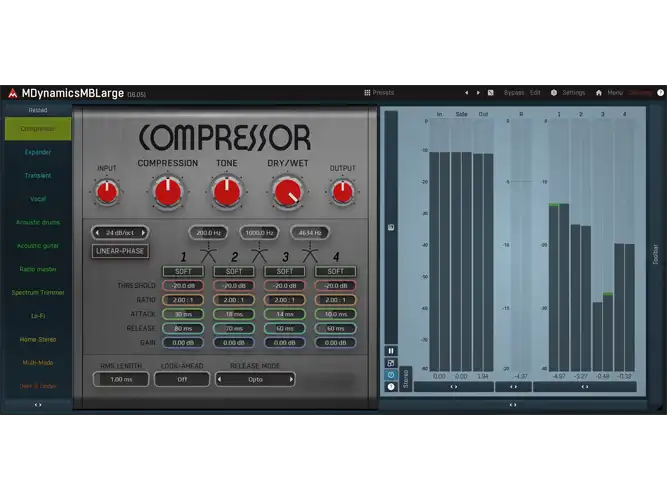Click the 200.0 Hz crossover field

208,233
